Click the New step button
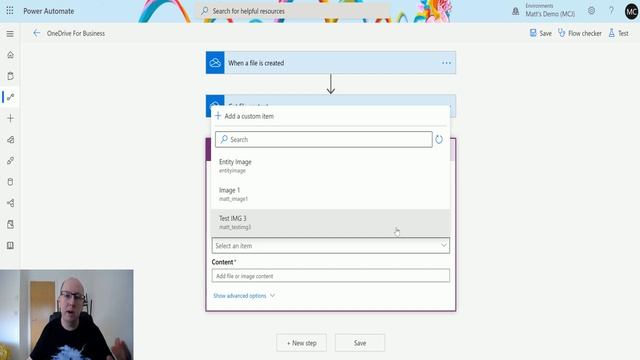This screenshot has height=360, width=640. [x=302, y=343]
